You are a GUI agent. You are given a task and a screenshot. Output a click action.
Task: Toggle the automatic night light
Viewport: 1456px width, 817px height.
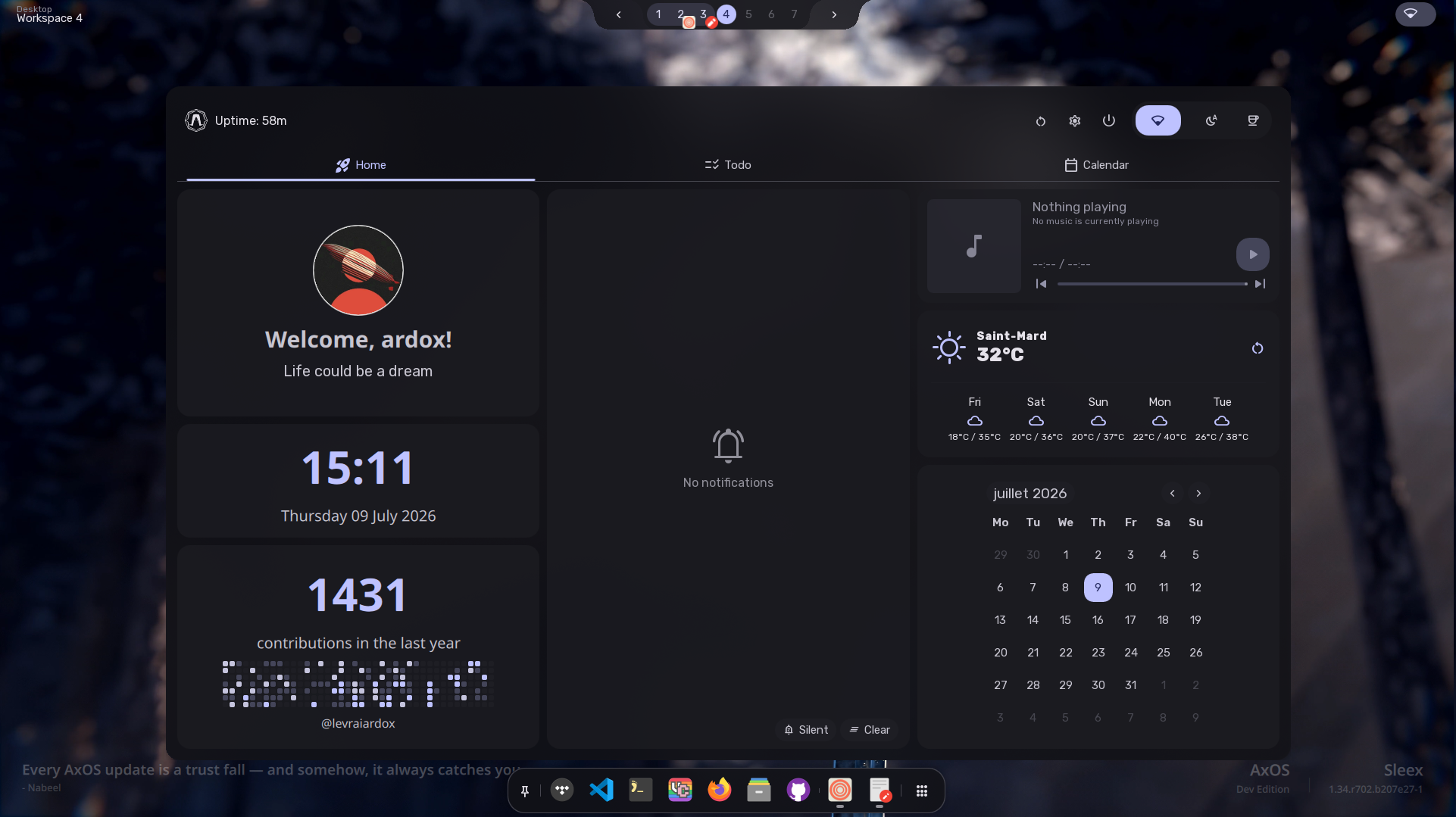pos(1211,120)
